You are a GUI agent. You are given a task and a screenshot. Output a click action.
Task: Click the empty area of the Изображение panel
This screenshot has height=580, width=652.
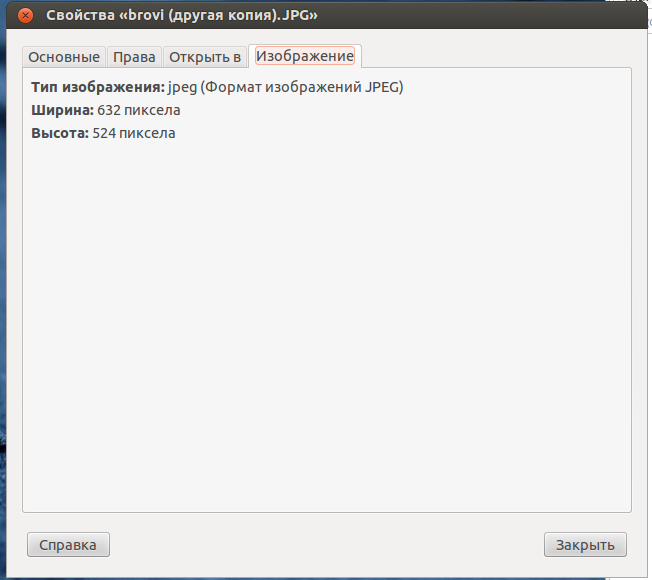pos(326,320)
